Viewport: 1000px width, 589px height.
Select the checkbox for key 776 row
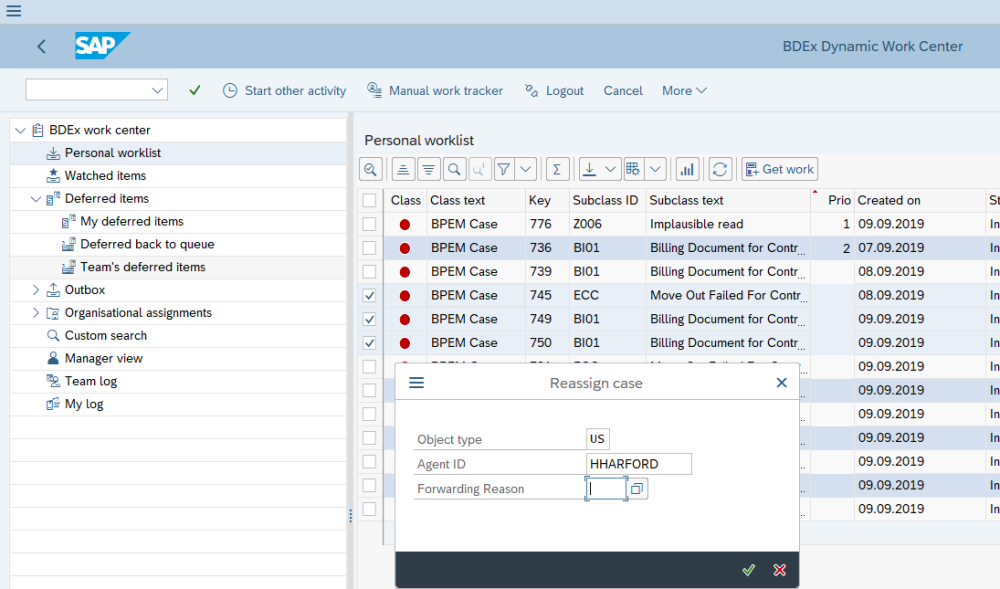[370, 224]
